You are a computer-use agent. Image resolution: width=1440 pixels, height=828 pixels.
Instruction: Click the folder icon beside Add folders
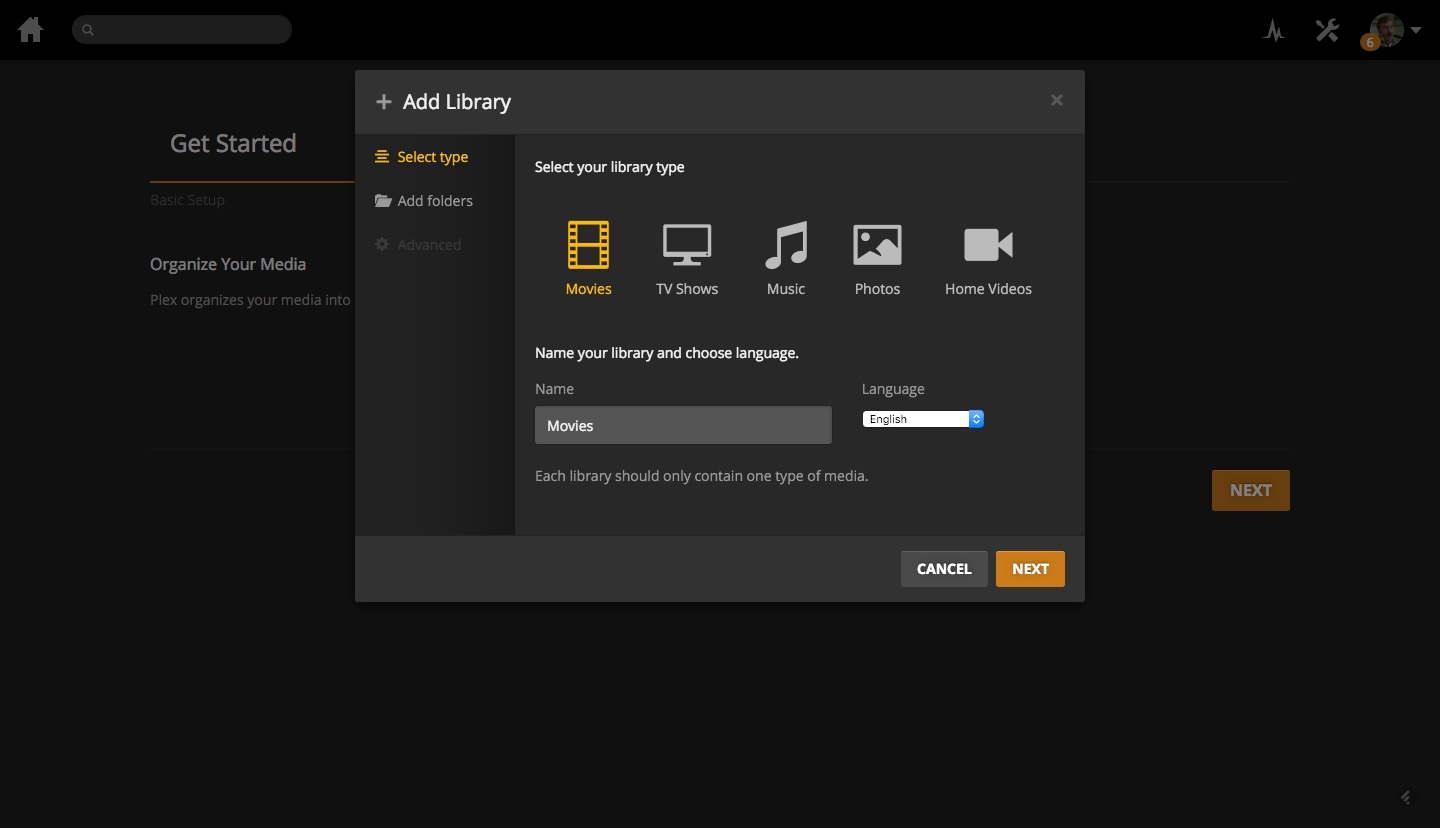tap(383, 201)
